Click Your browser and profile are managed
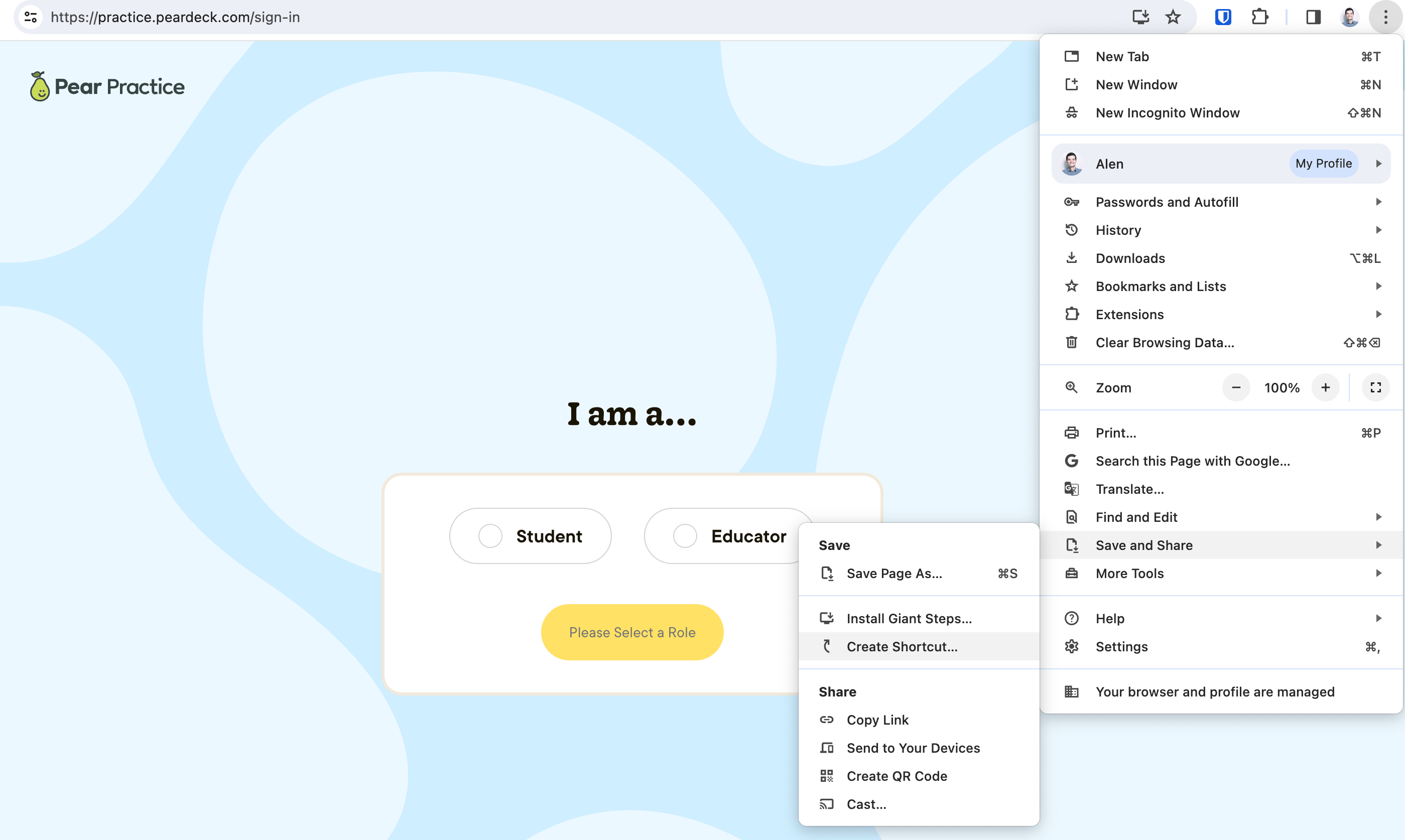Image resolution: width=1405 pixels, height=840 pixels. (1221, 691)
